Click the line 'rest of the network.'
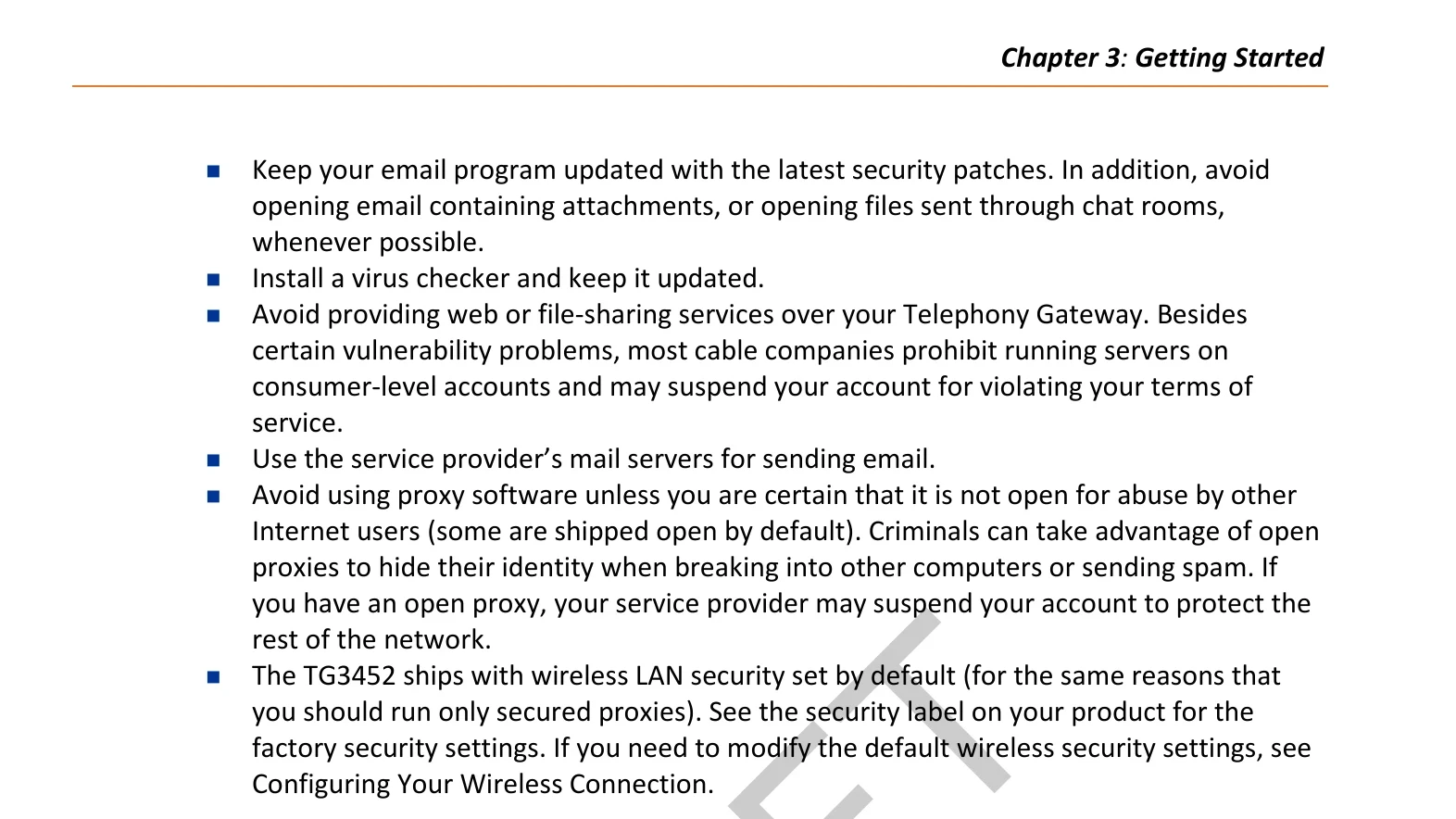 [371, 639]
